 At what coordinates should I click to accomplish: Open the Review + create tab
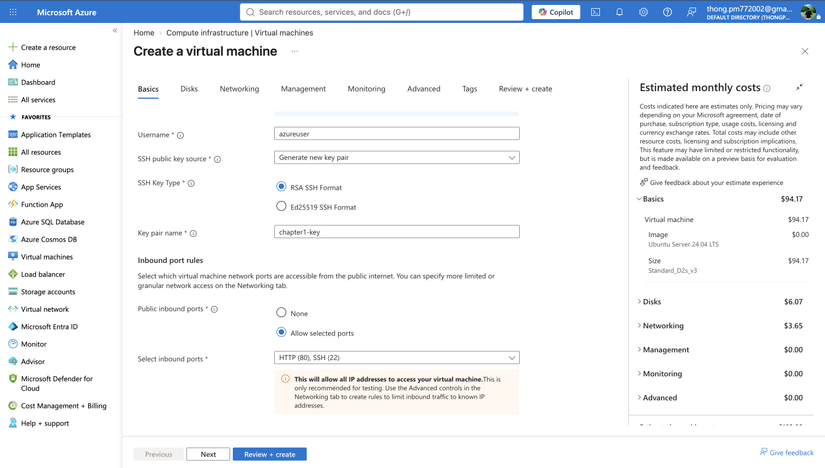tap(526, 88)
